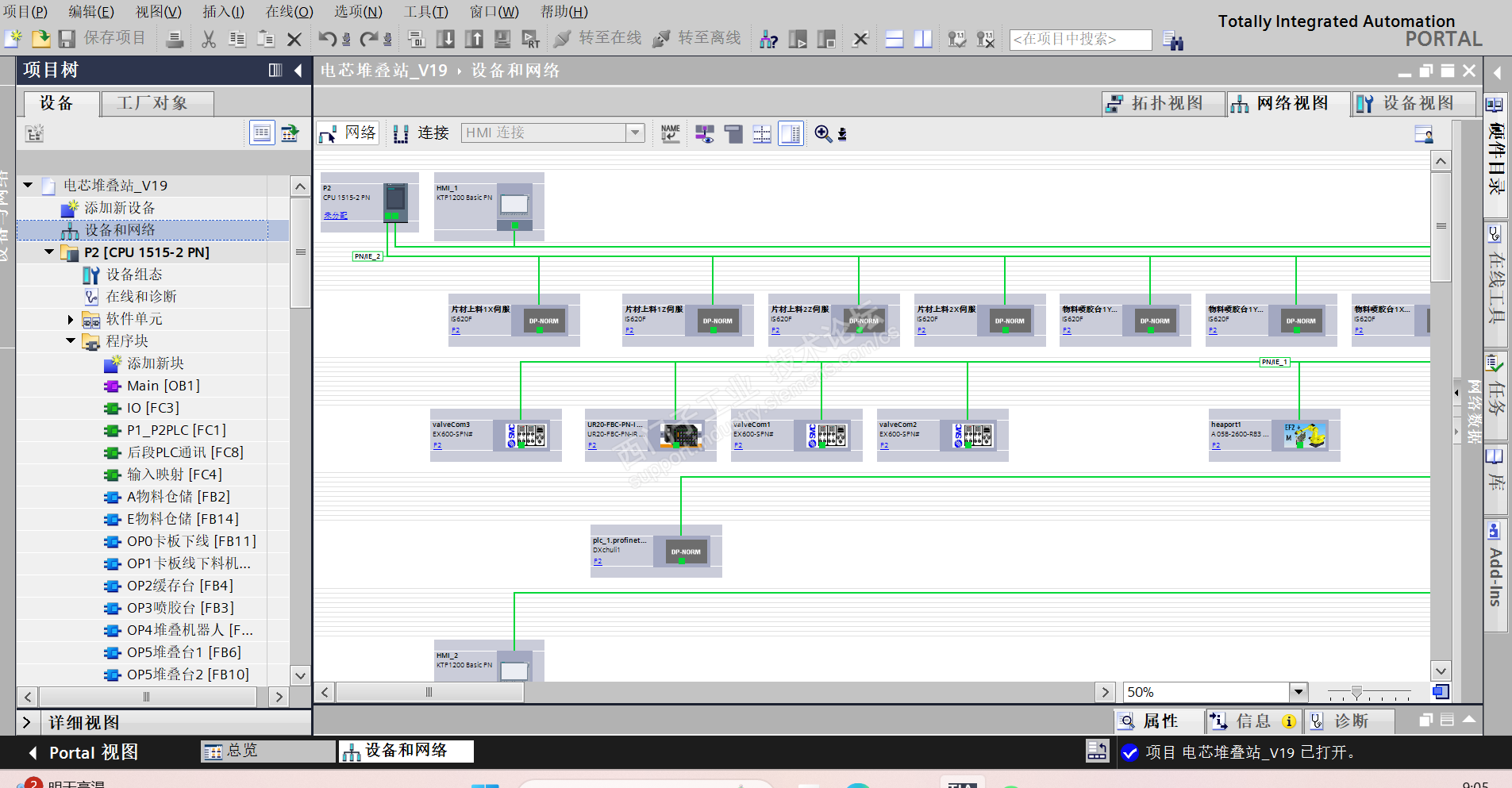The width and height of the screenshot is (1512, 788).
Task: Click the 保存项目 save button
Action: tap(102, 38)
